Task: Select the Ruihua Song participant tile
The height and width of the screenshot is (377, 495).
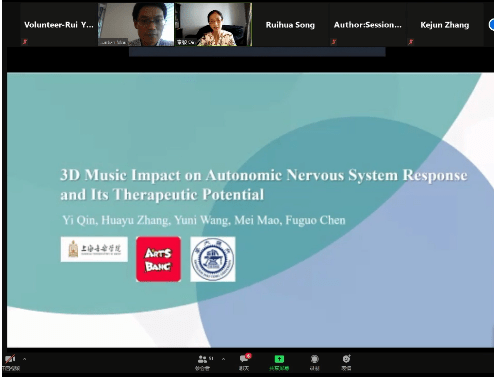Action: (290, 25)
